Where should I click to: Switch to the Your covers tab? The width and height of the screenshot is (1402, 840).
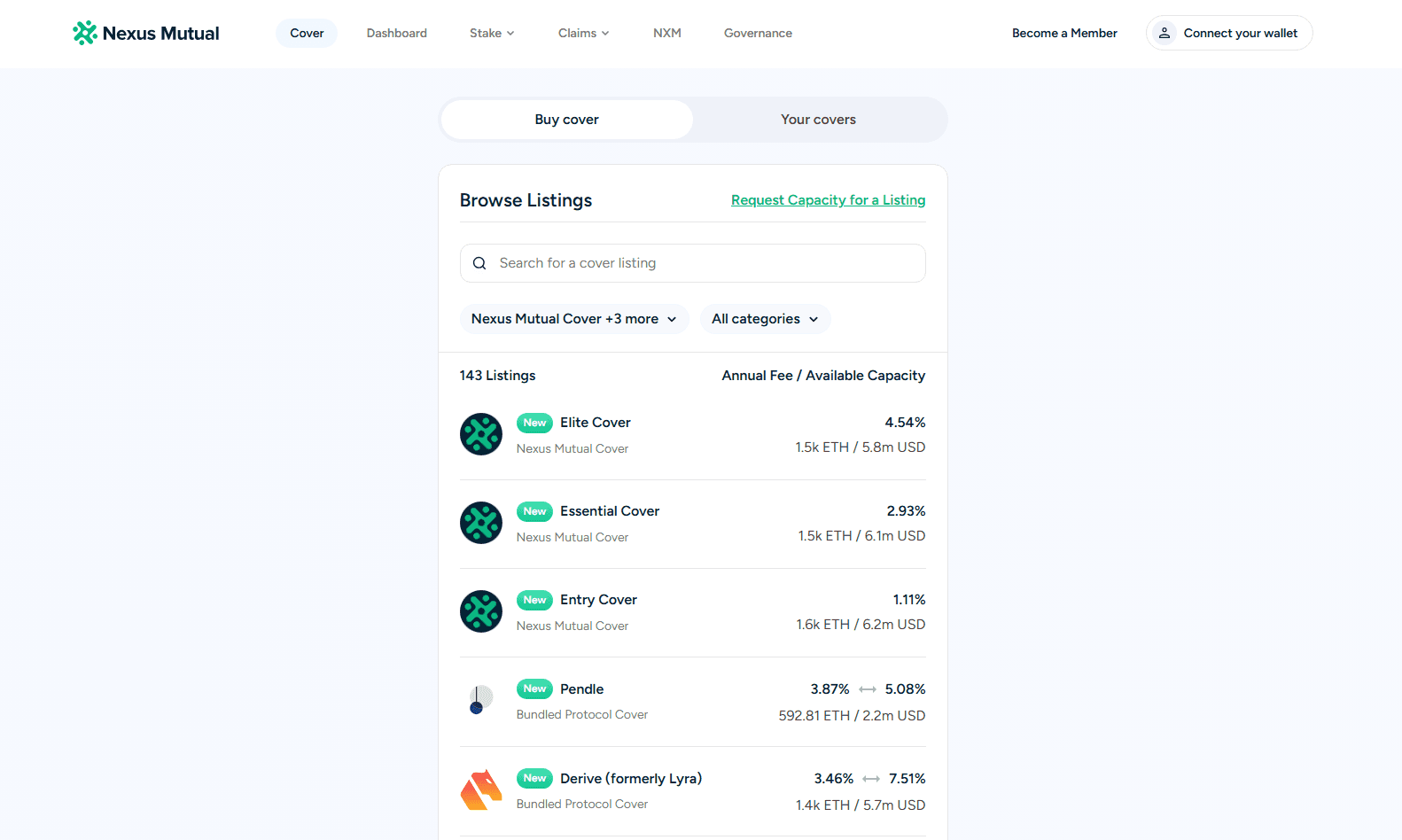[819, 120]
